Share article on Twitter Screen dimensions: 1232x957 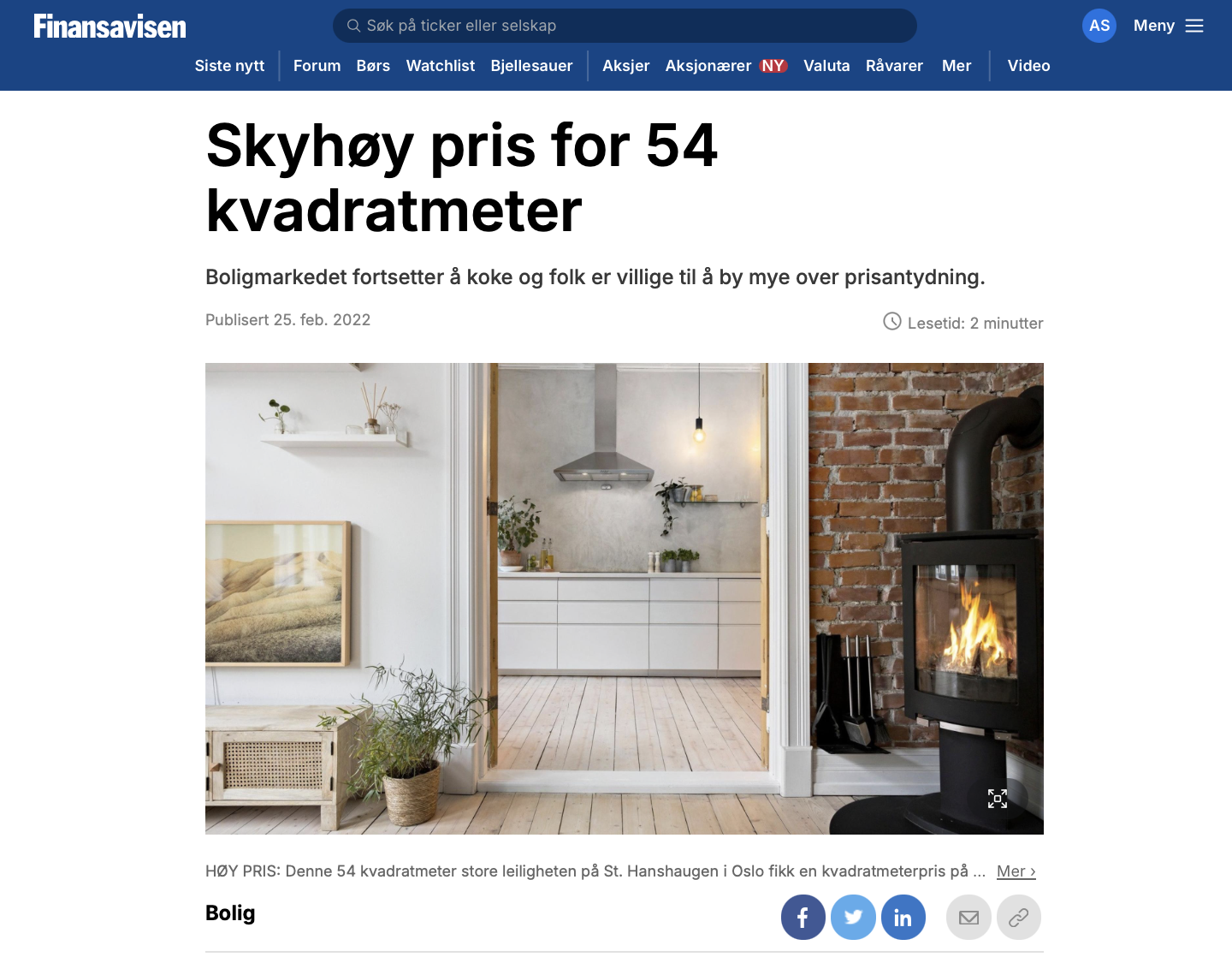pos(853,918)
